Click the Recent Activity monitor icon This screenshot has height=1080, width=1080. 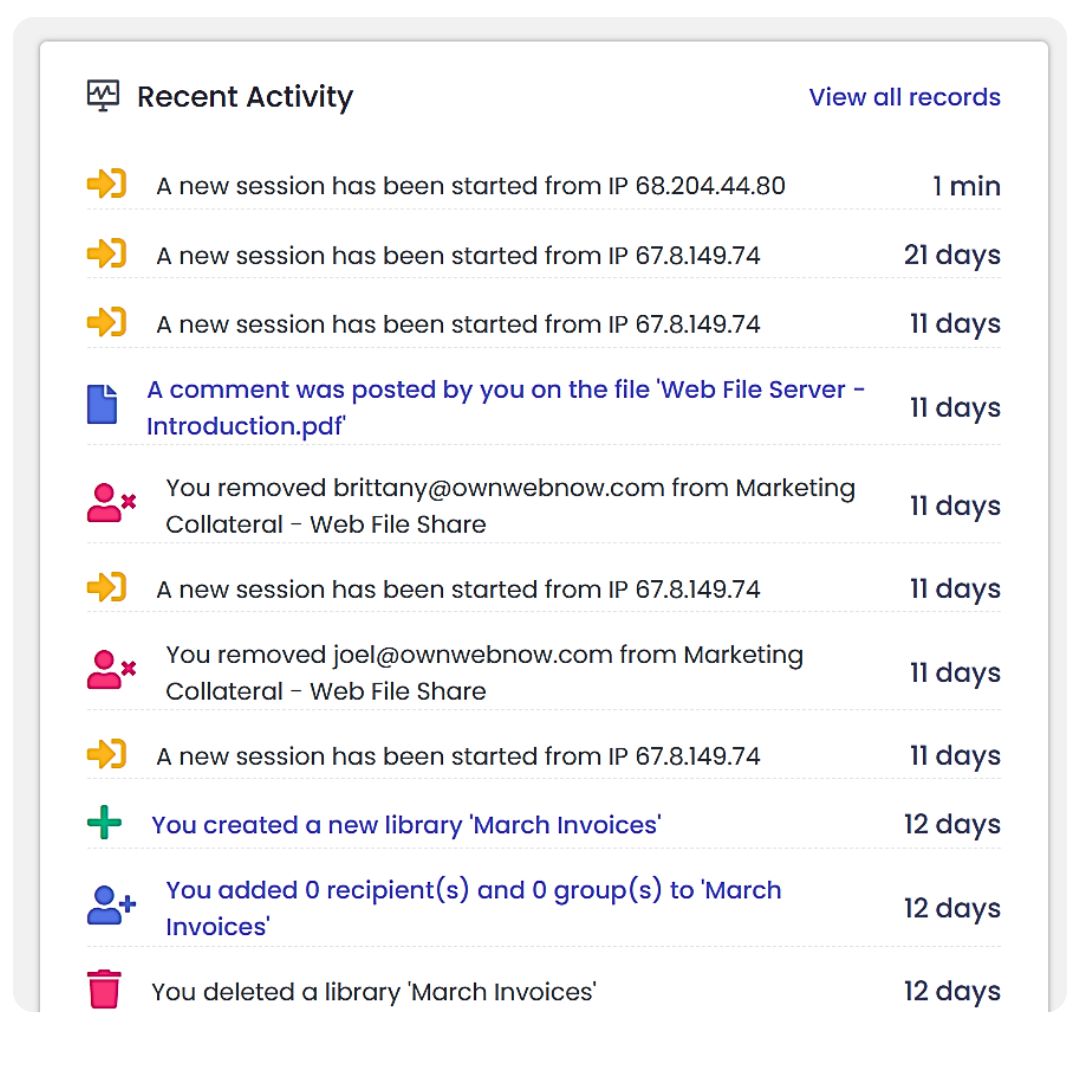click(x=103, y=96)
